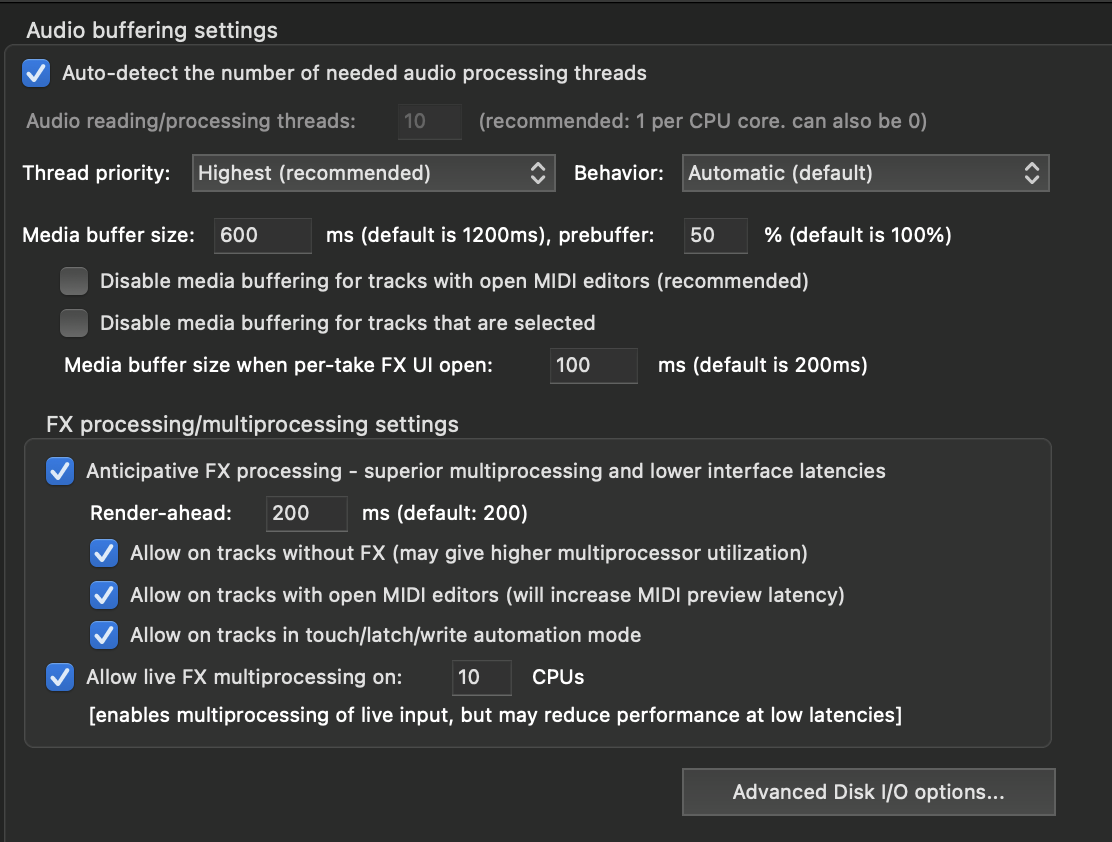Screen dimensions: 1112x842
Task: Click 'FX processing/multiprocessing settings' heading
Action: (252, 424)
